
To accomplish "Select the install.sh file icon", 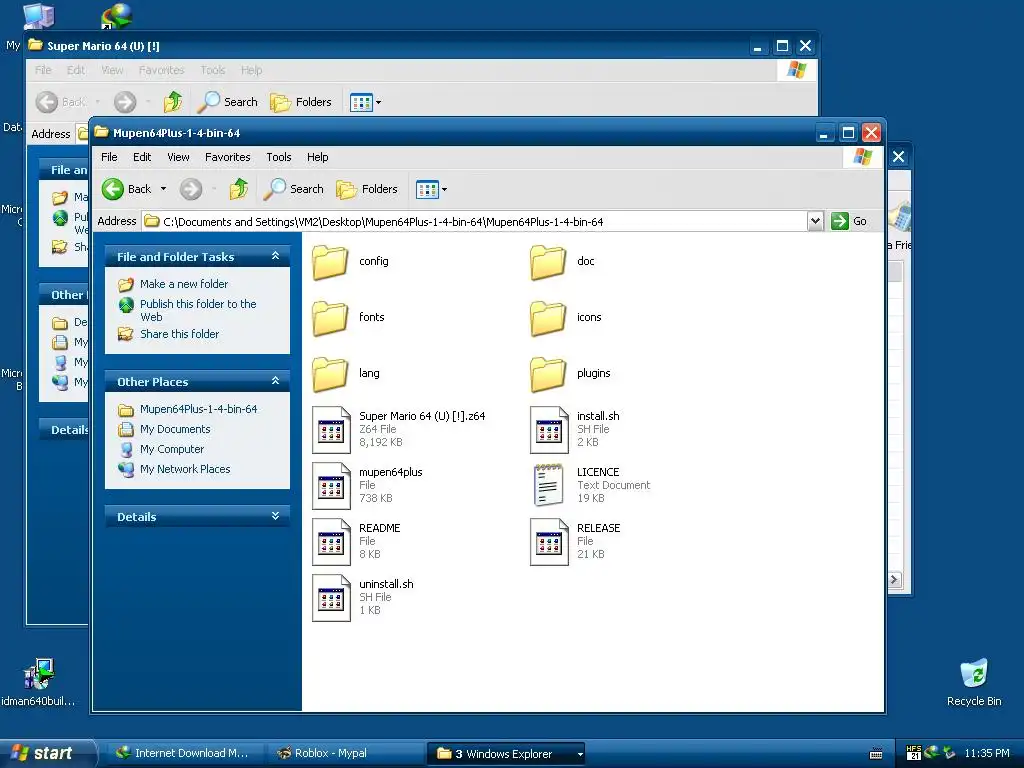I will tap(549, 430).
